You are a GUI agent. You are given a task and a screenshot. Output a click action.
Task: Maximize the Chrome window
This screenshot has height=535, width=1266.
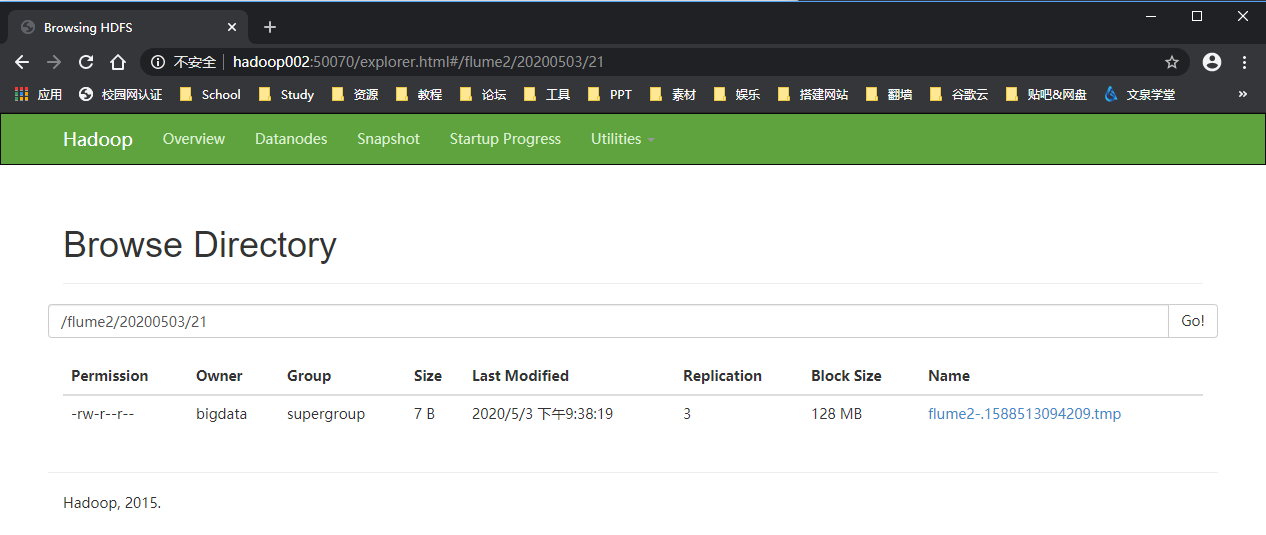point(1197,16)
